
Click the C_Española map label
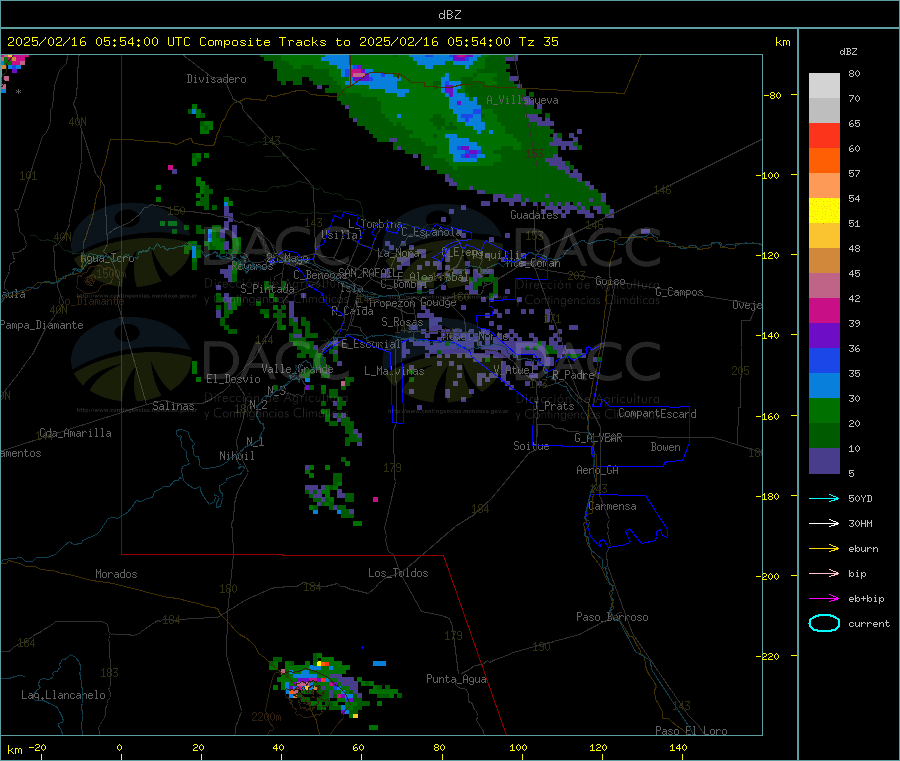(431, 232)
